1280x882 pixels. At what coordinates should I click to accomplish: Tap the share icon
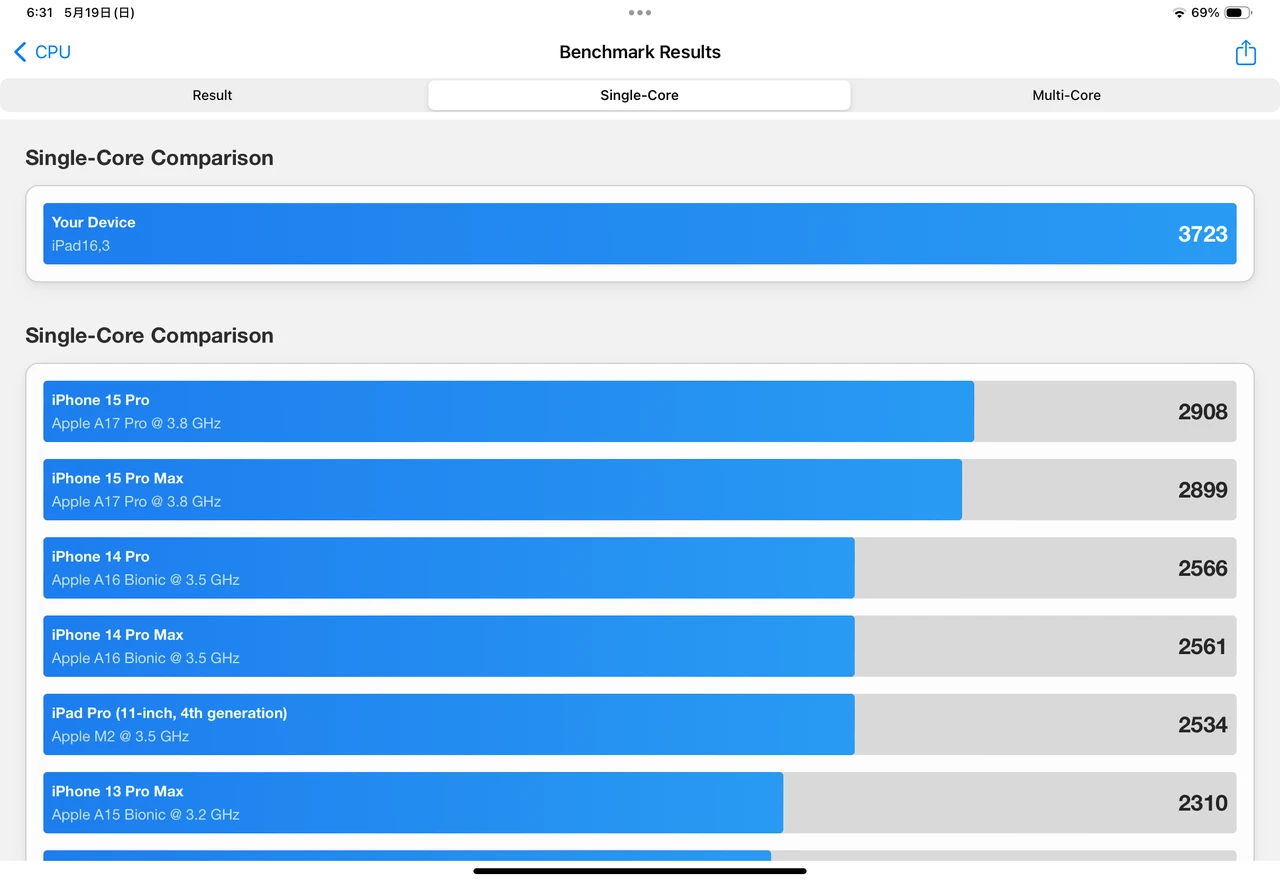[x=1245, y=52]
